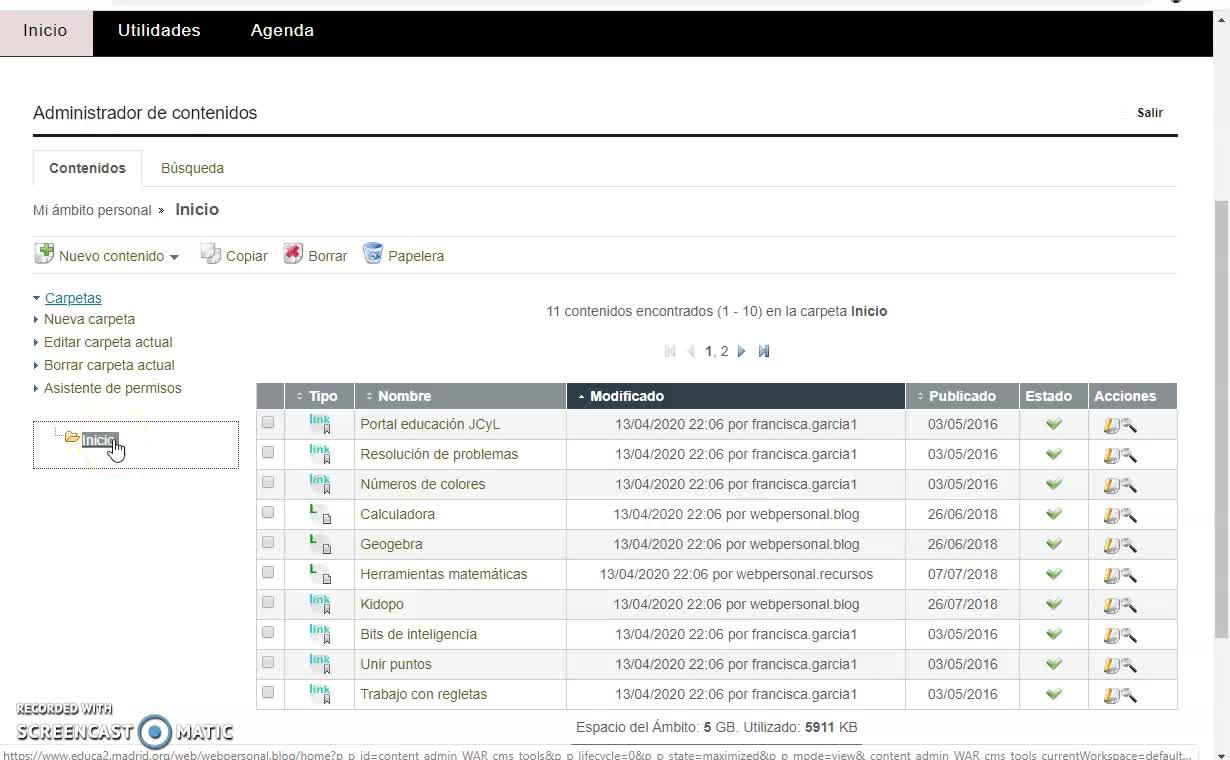Check the box for Calculadora row
Image resolution: width=1230 pixels, height=760 pixels.
pos(268,512)
